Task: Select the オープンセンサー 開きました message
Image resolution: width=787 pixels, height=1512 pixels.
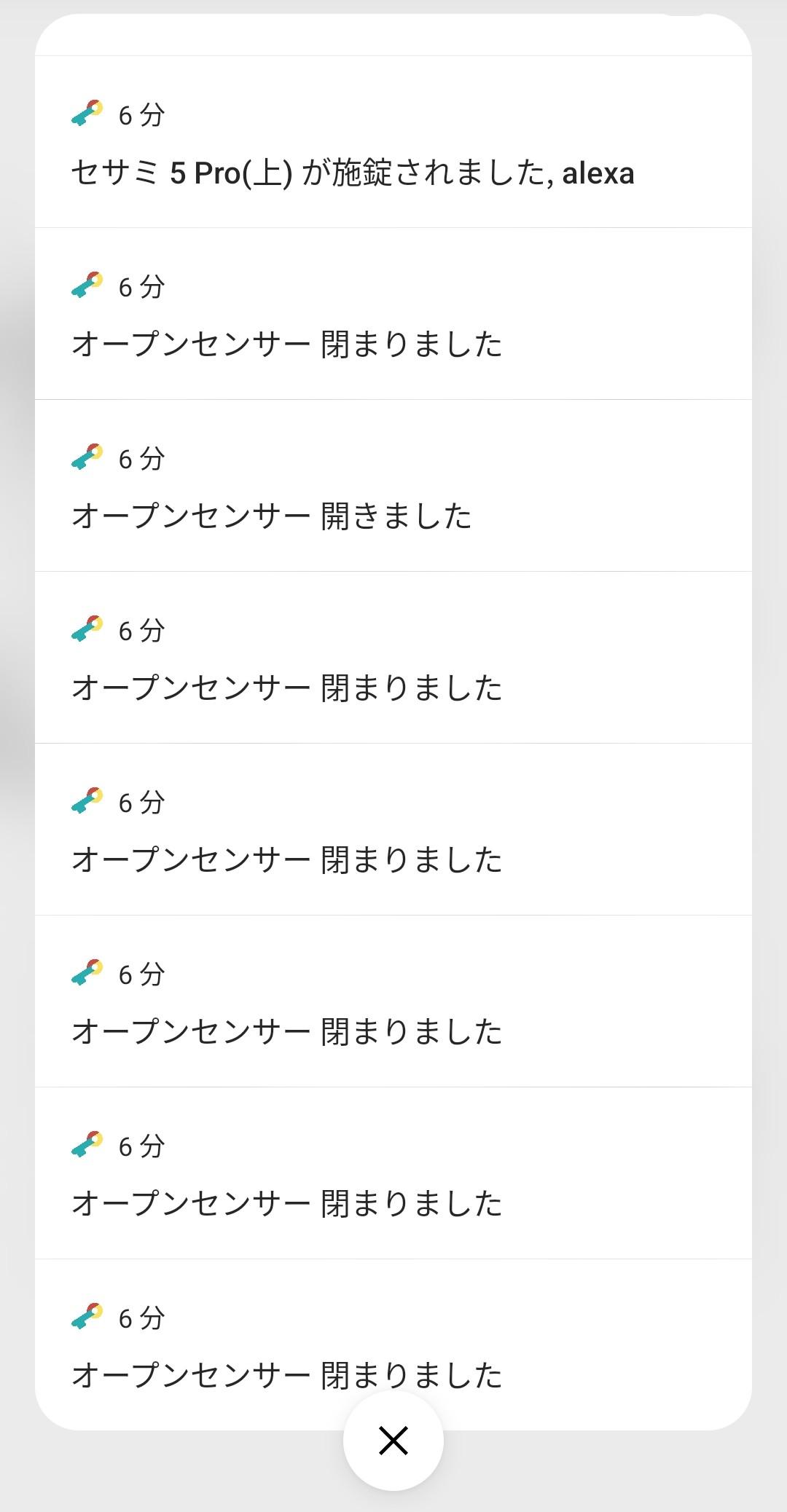Action: (x=272, y=516)
